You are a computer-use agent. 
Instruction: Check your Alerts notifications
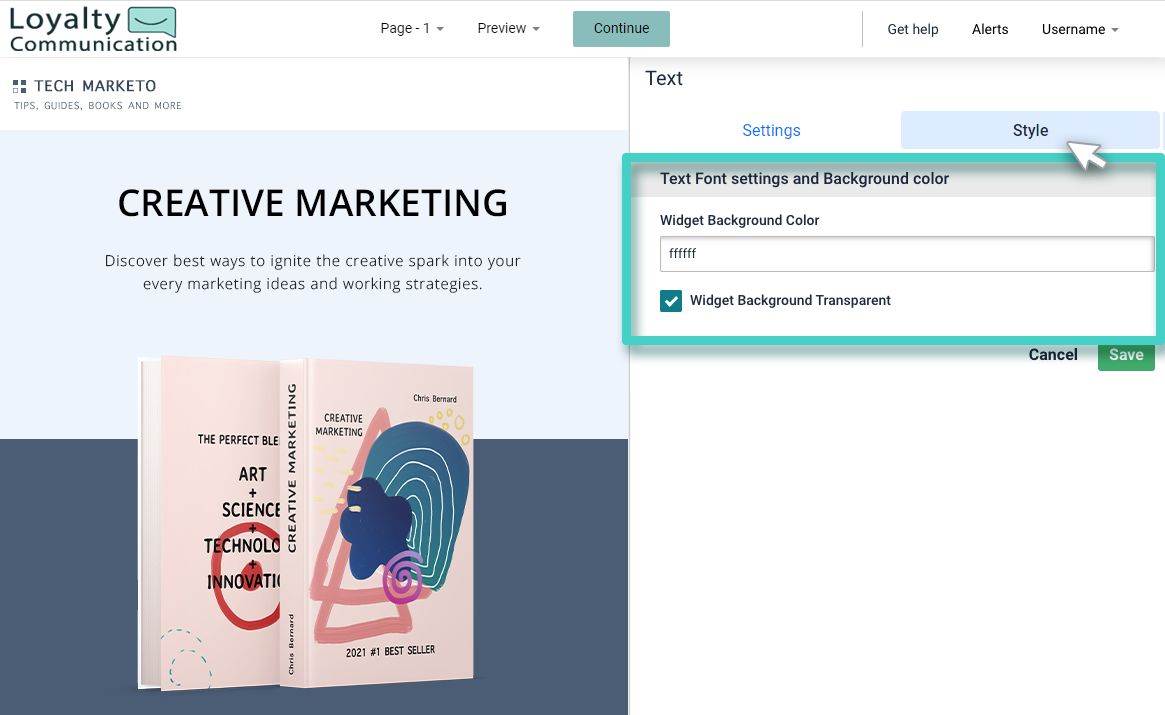(989, 29)
